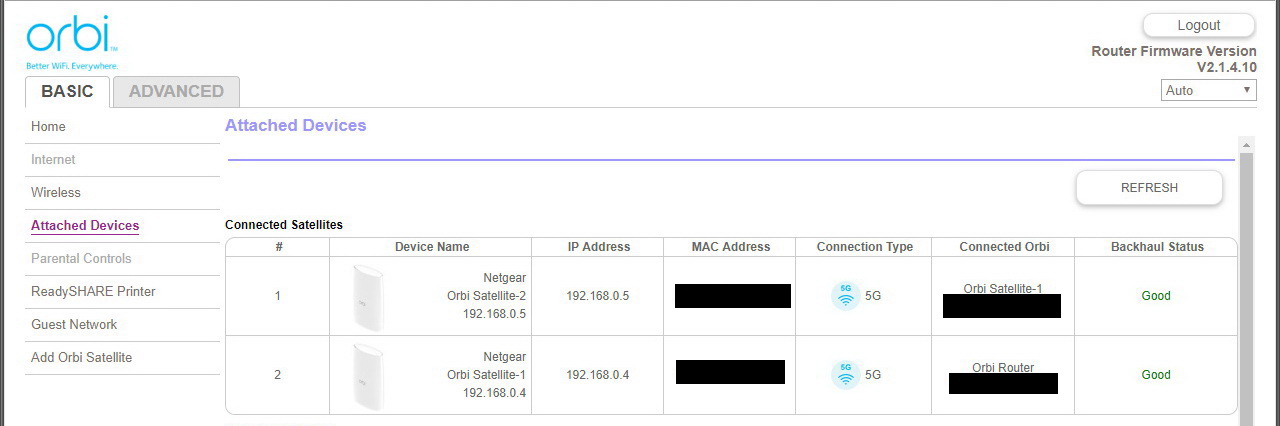Click the scrollbar up arrow
This screenshot has width=1280, height=426.
tap(1246, 145)
